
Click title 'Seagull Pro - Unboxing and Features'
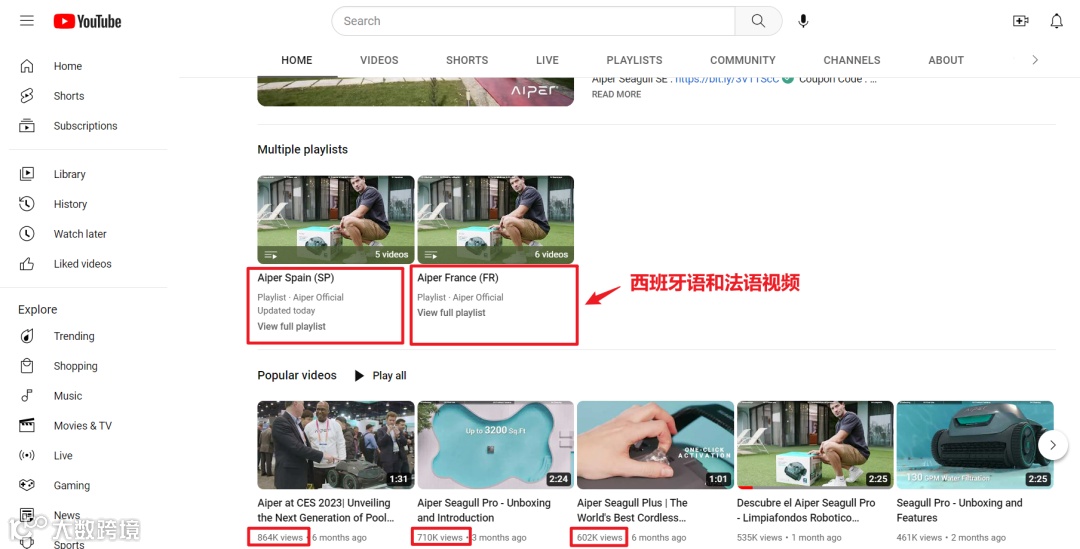coord(959,510)
